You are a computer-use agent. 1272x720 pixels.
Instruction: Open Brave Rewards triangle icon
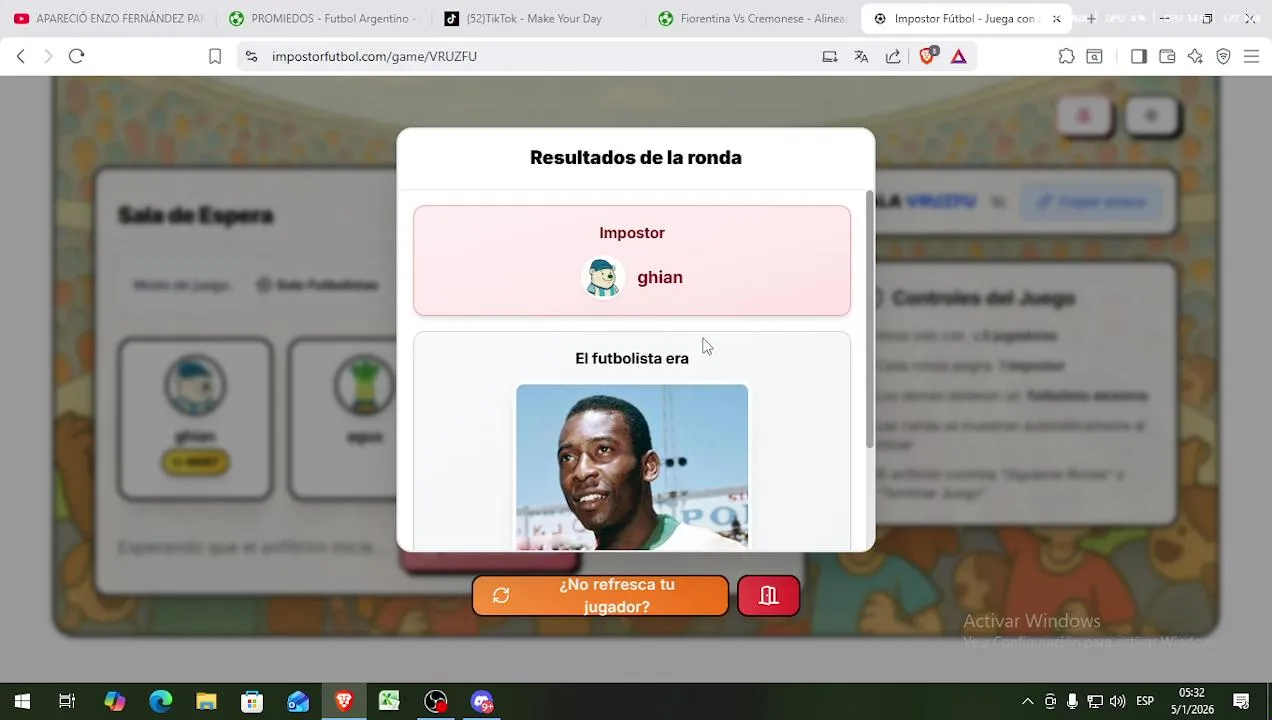959,57
